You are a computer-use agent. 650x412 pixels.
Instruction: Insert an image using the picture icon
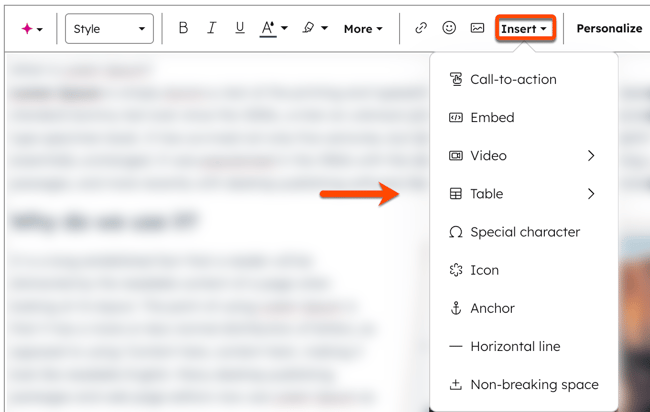pyautogui.click(x=477, y=28)
